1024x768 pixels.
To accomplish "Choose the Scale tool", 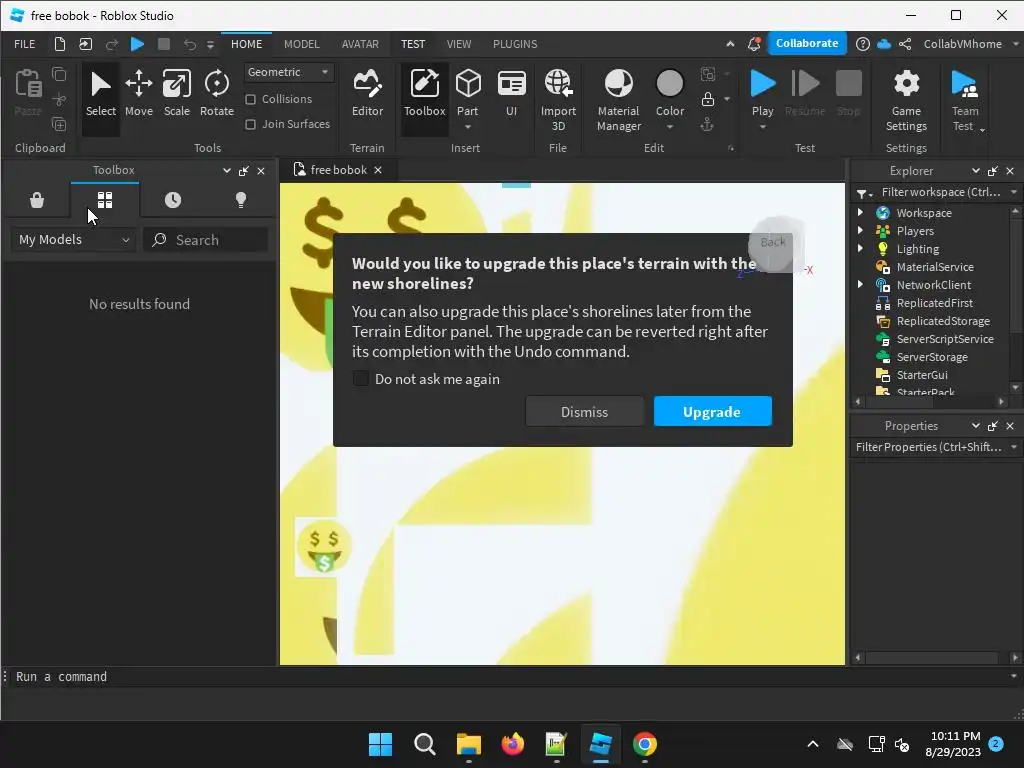I will pos(176,95).
